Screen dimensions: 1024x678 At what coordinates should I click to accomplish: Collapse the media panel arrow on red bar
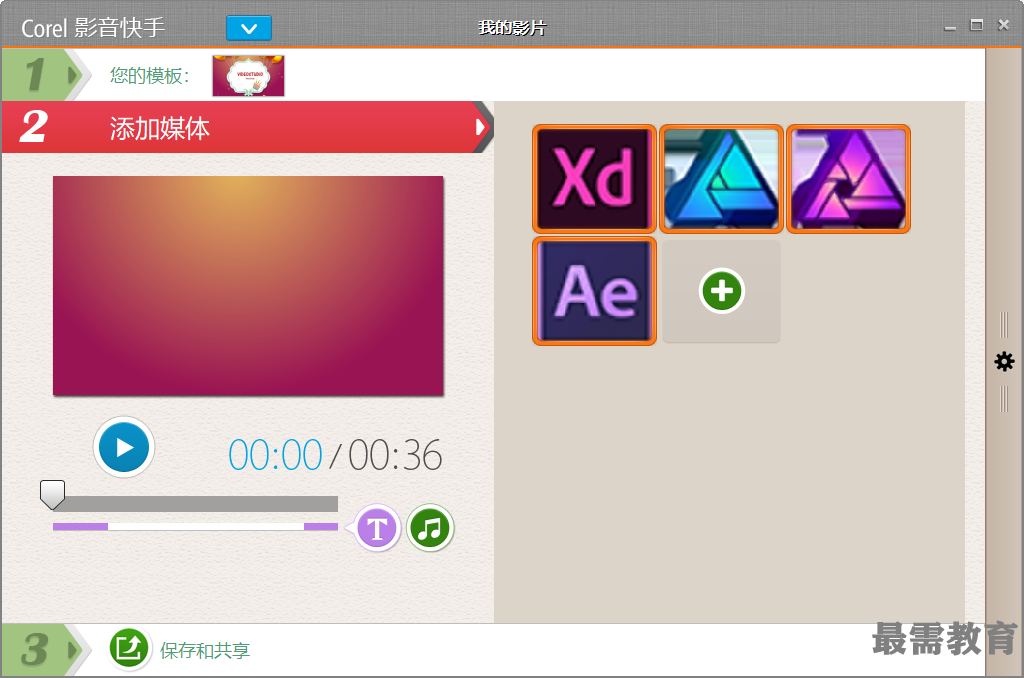point(482,127)
